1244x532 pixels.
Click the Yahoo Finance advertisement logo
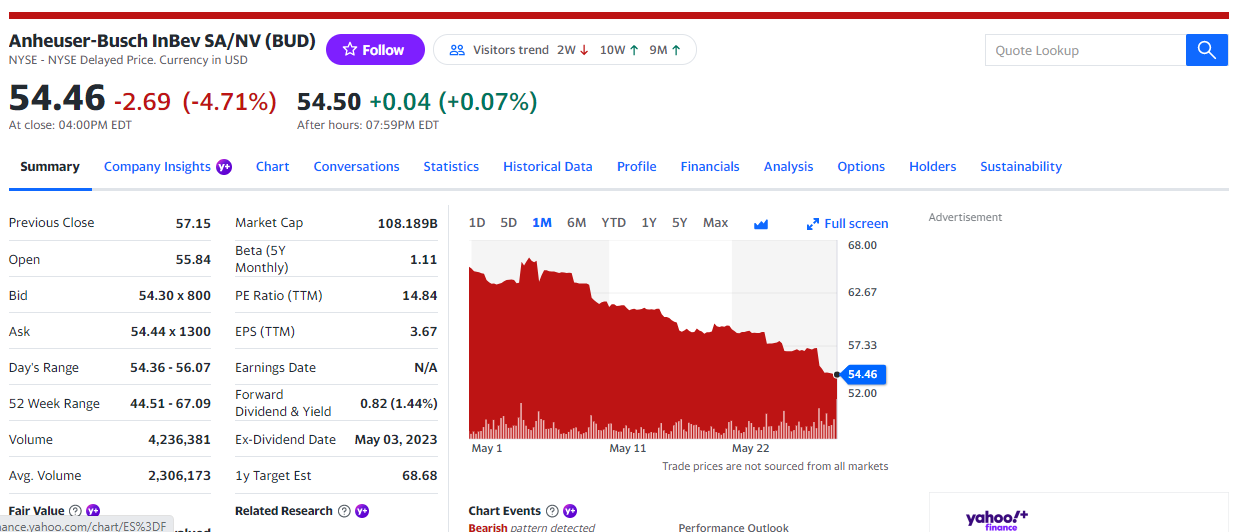997,519
